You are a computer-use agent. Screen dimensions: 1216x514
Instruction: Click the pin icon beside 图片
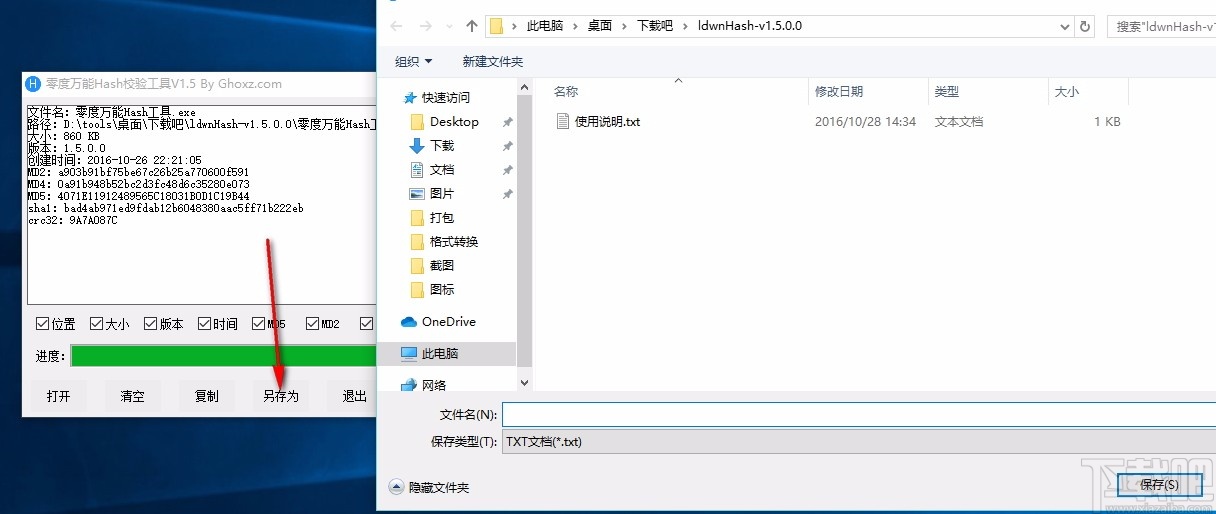[x=507, y=194]
